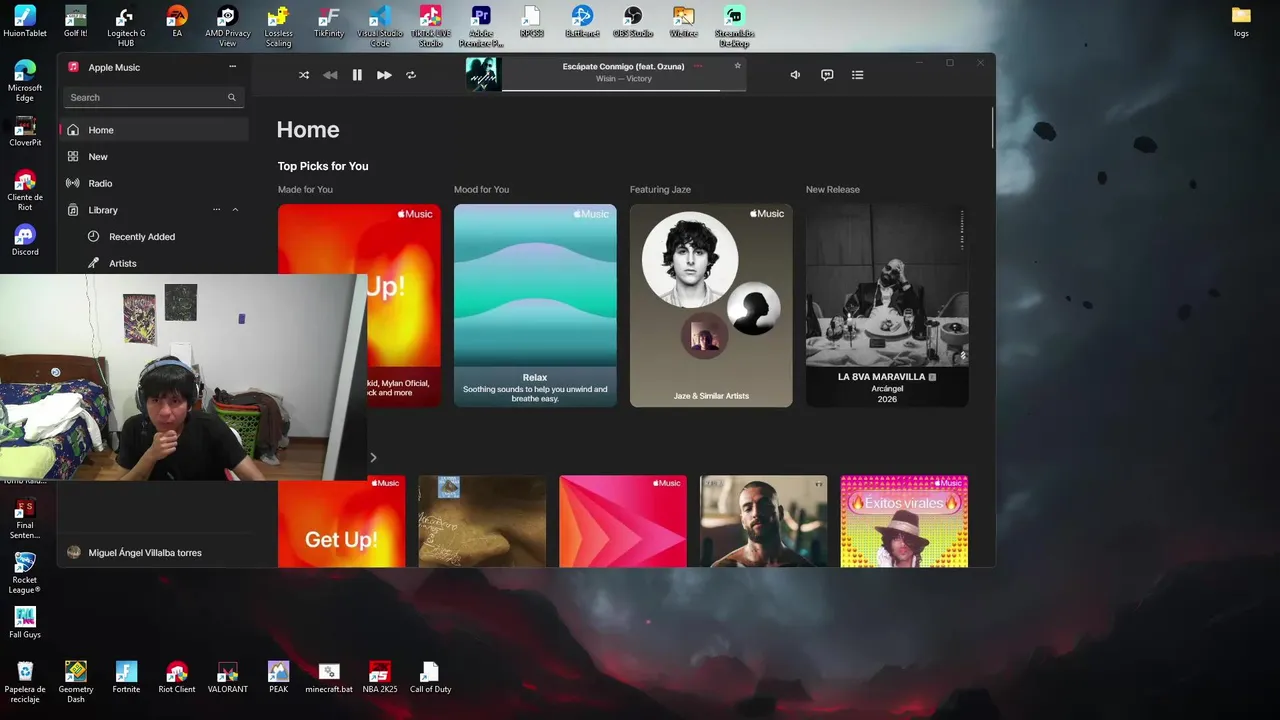Go to the Home section
Image resolution: width=1280 pixels, height=720 pixels.
point(154,130)
